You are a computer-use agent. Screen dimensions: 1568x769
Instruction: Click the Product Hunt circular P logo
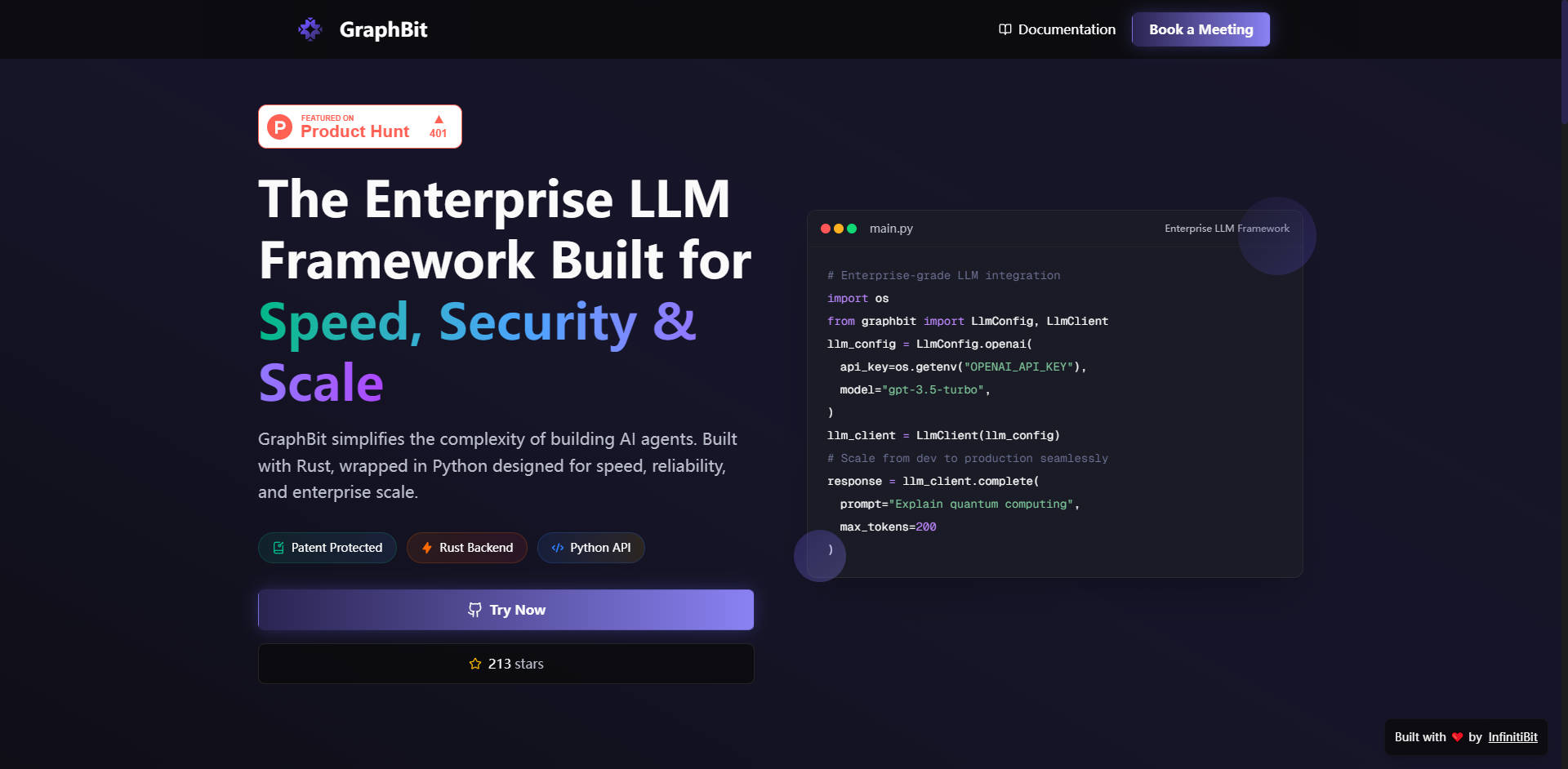pyautogui.click(x=280, y=127)
